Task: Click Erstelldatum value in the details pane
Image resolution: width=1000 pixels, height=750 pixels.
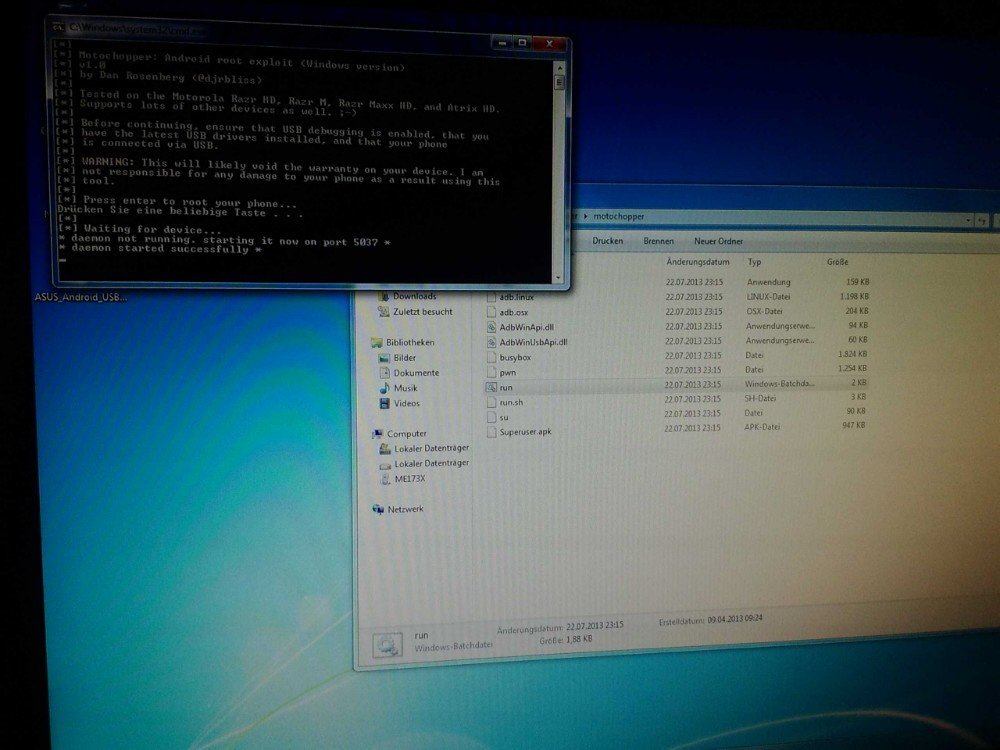Action: tap(735, 619)
